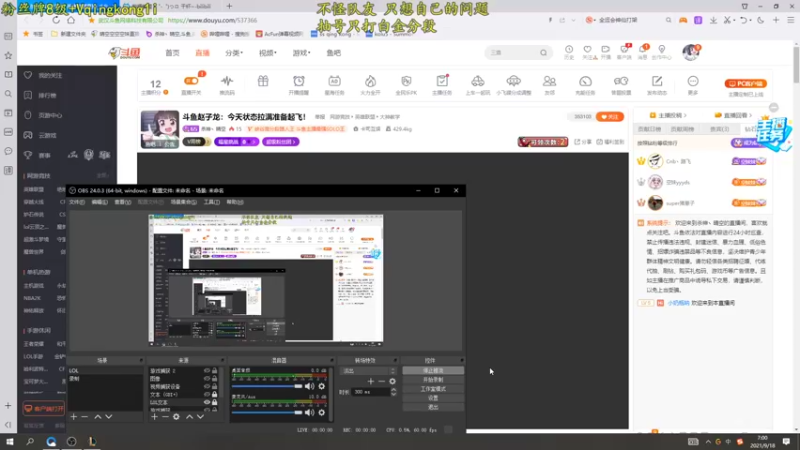800x450 pixels.
Task: Open the scene transition type dropdown
Action: click(x=368, y=371)
